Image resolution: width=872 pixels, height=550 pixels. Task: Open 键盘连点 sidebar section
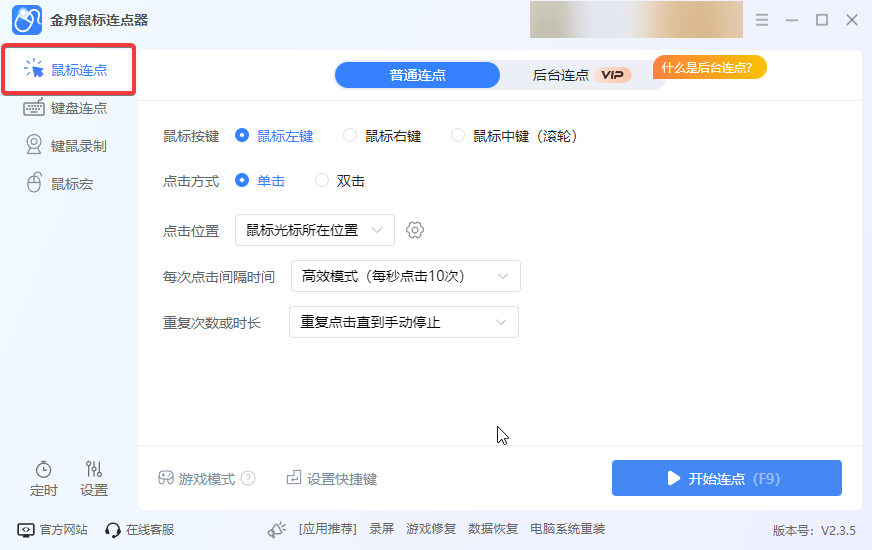click(x=66, y=108)
